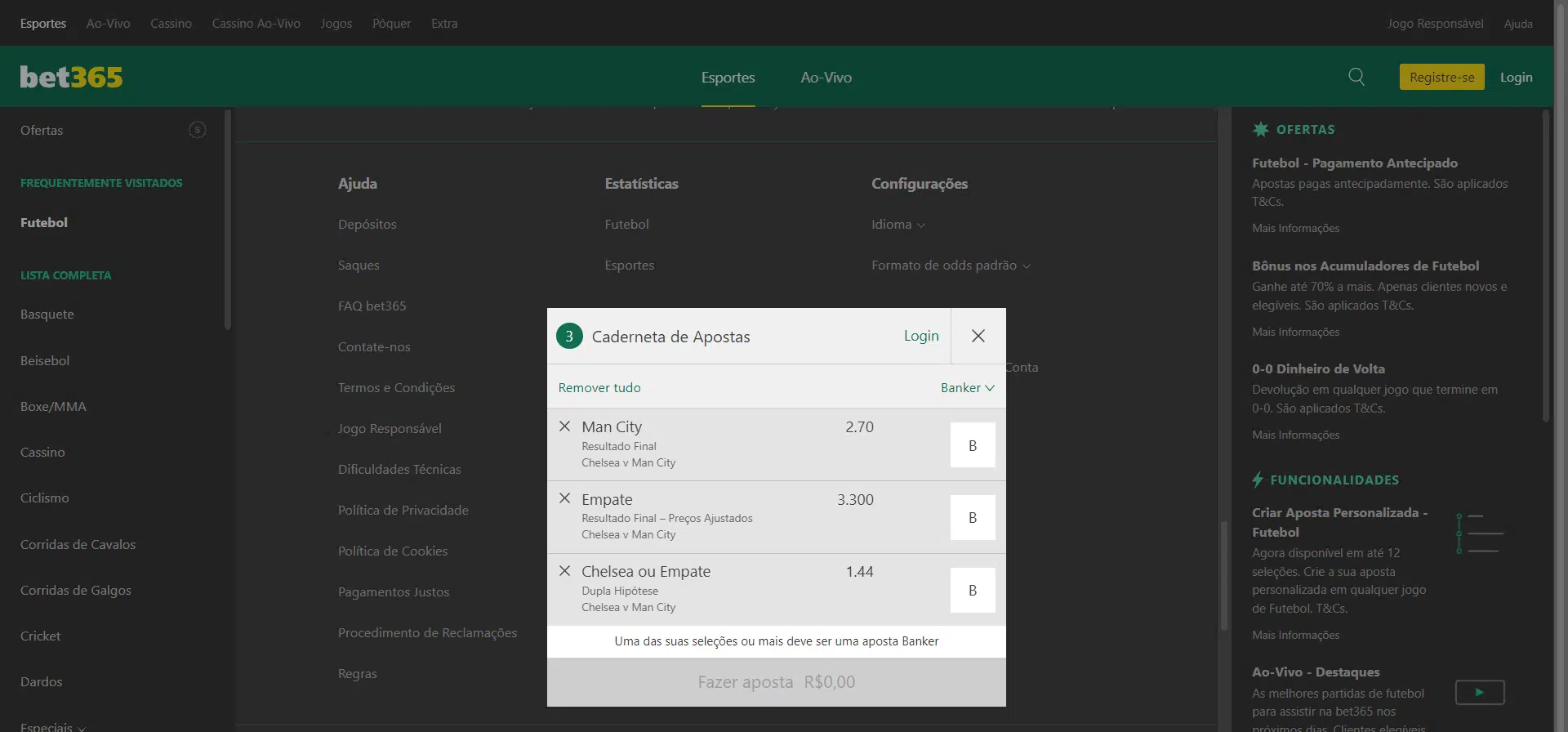The image size is (1568, 732).
Task: Click the bet builder diagram icon
Action: [x=1480, y=533]
